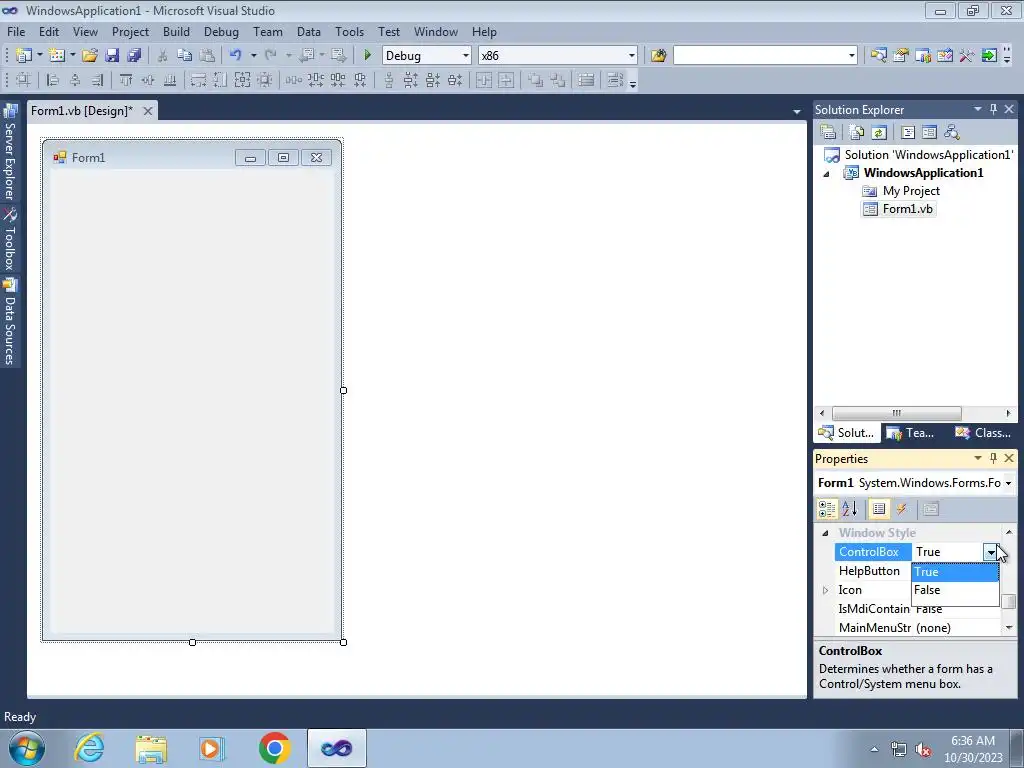The width and height of the screenshot is (1024, 768).
Task: Click the Align Tops layout icon
Action: pyautogui.click(x=125, y=80)
